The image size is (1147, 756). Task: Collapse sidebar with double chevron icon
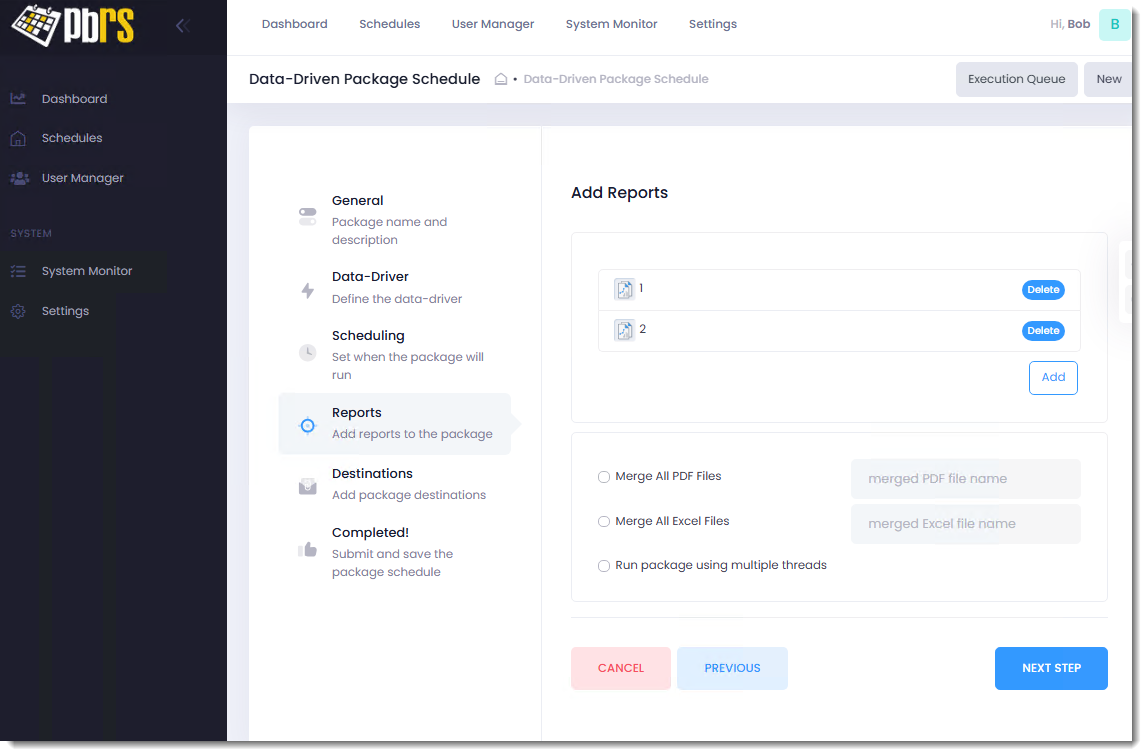pyautogui.click(x=182, y=26)
